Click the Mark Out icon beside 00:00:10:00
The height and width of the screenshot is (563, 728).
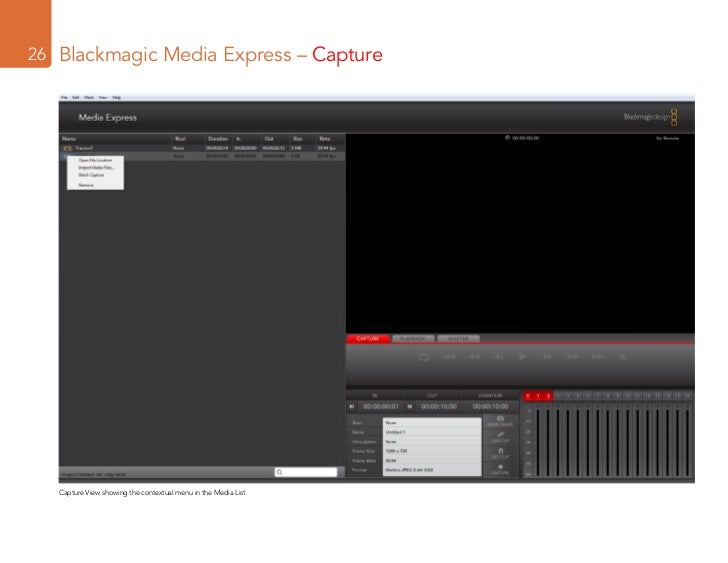[410, 407]
